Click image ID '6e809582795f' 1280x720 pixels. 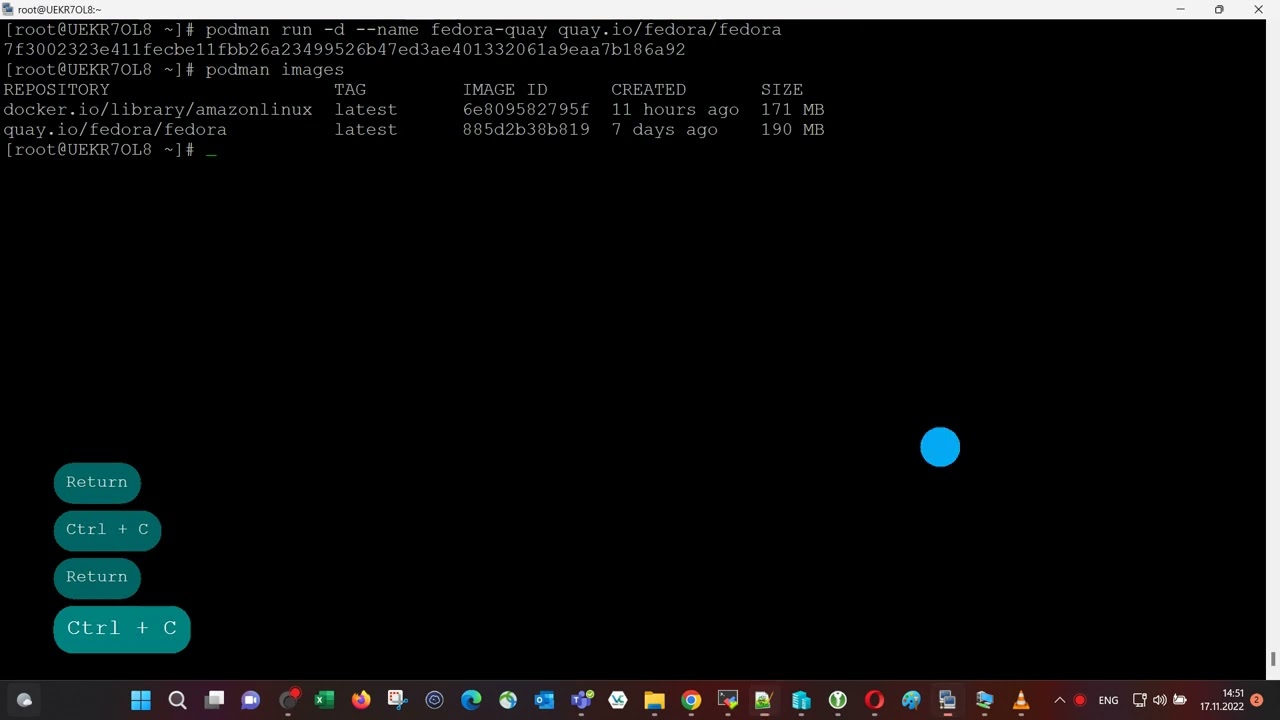(526, 109)
